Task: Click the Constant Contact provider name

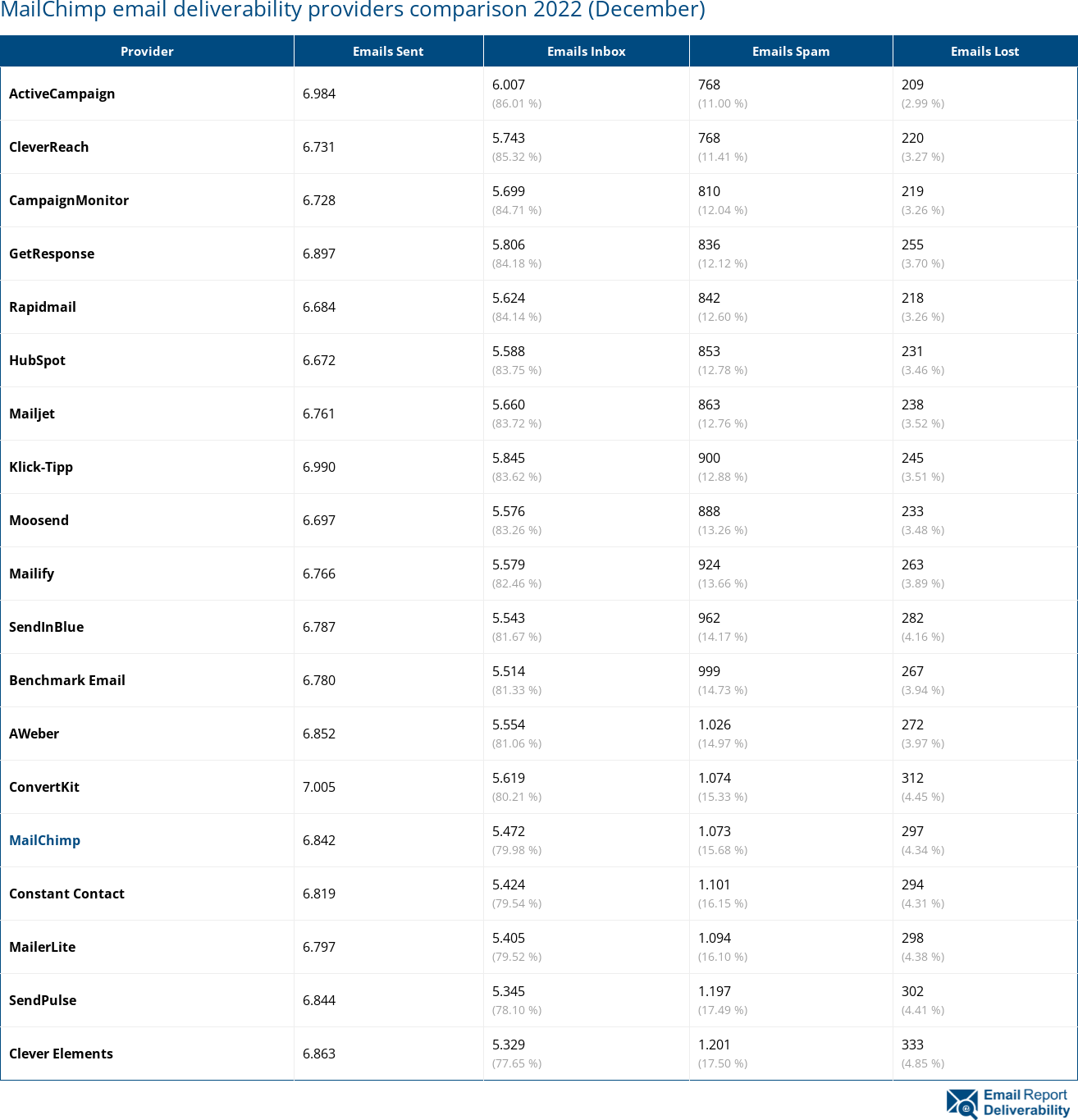Action: click(x=66, y=894)
